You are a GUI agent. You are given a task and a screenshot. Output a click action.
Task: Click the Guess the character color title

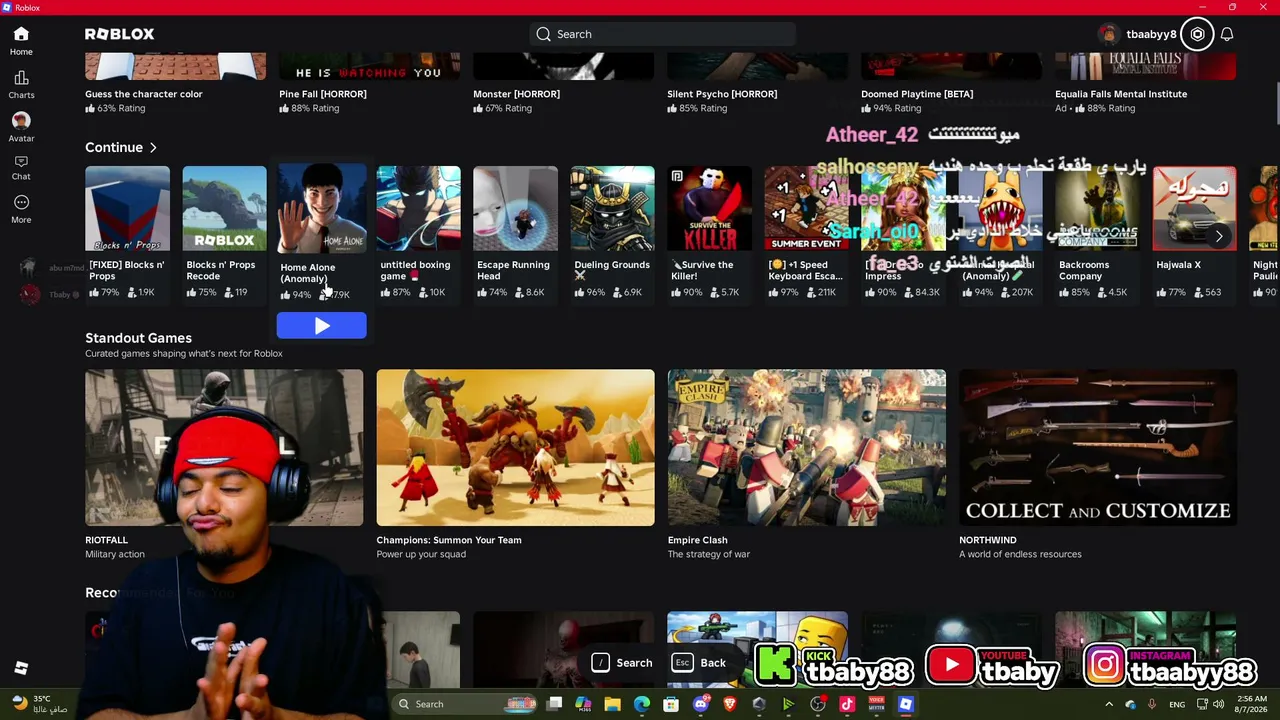click(144, 94)
